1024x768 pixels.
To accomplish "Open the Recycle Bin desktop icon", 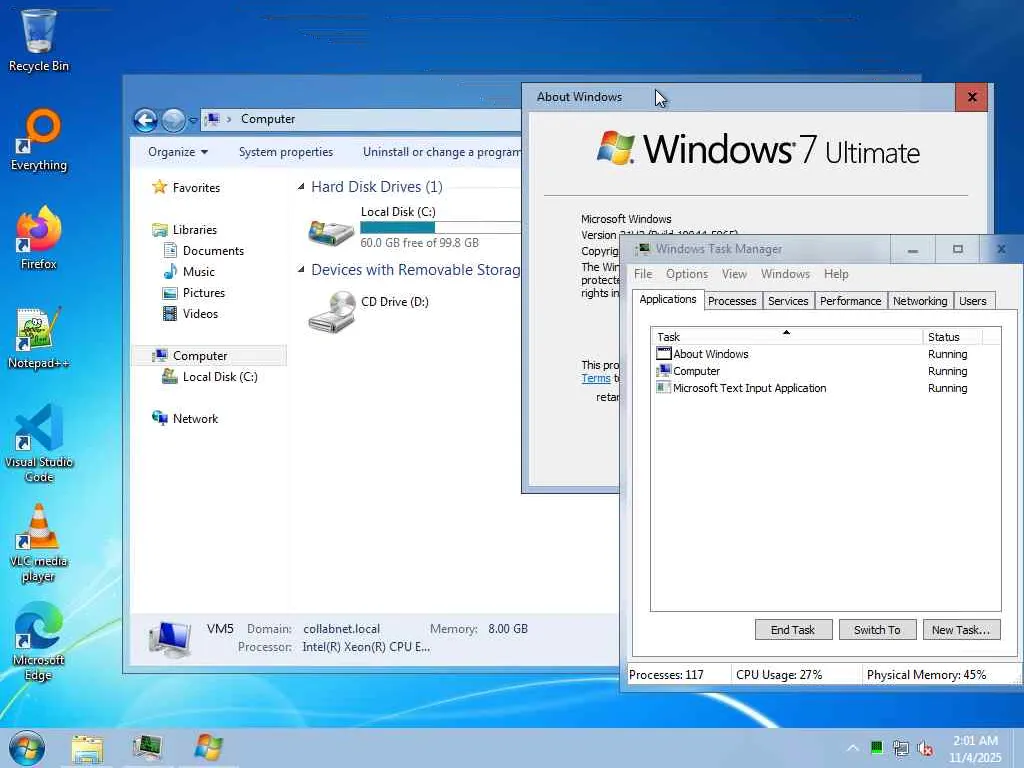I will [39, 40].
